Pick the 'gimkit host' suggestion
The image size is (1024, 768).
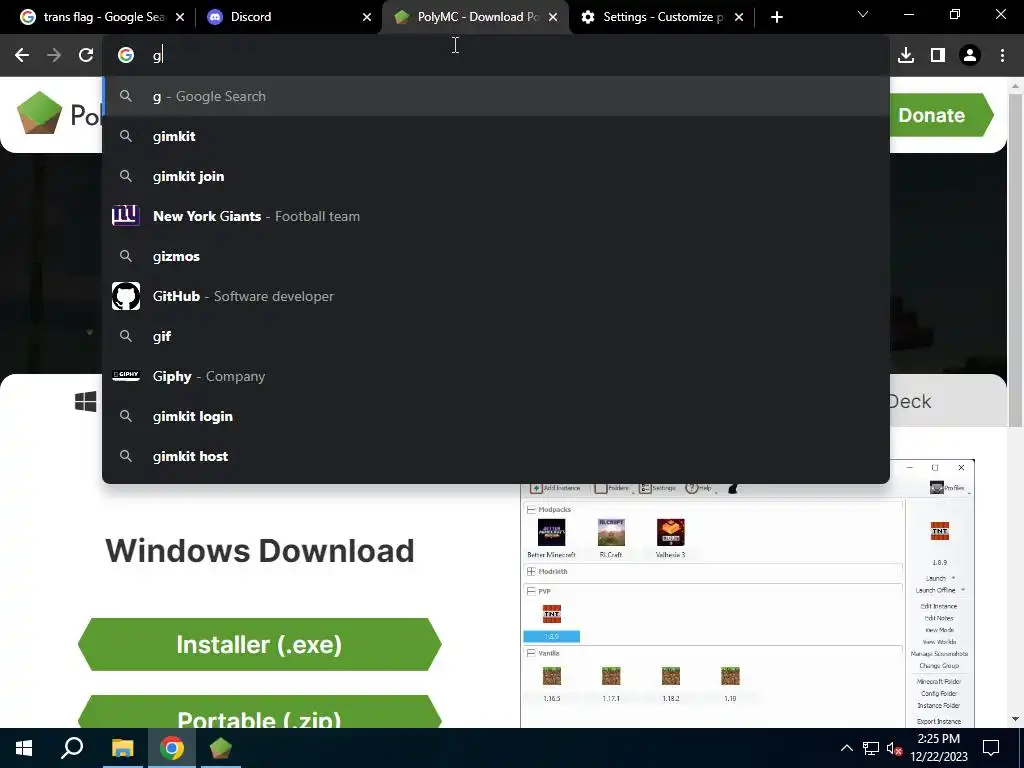(x=496, y=456)
